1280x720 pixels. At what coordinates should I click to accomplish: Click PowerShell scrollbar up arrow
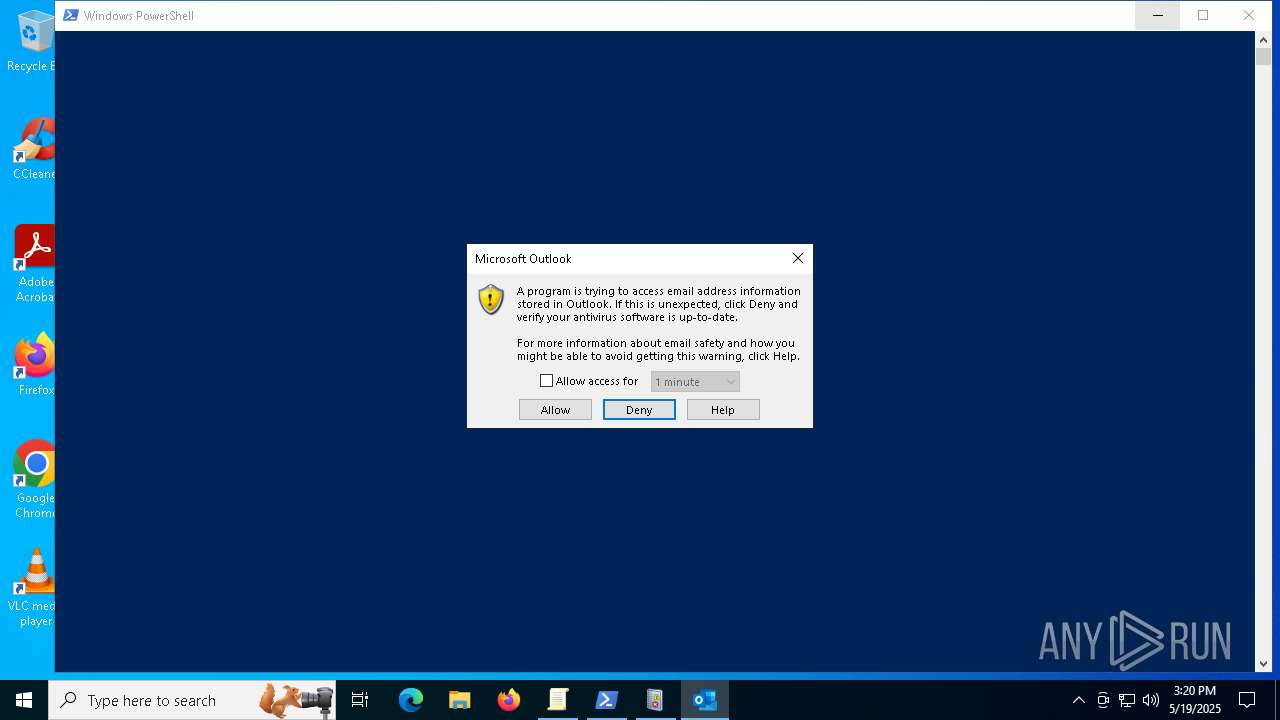[x=1264, y=40]
